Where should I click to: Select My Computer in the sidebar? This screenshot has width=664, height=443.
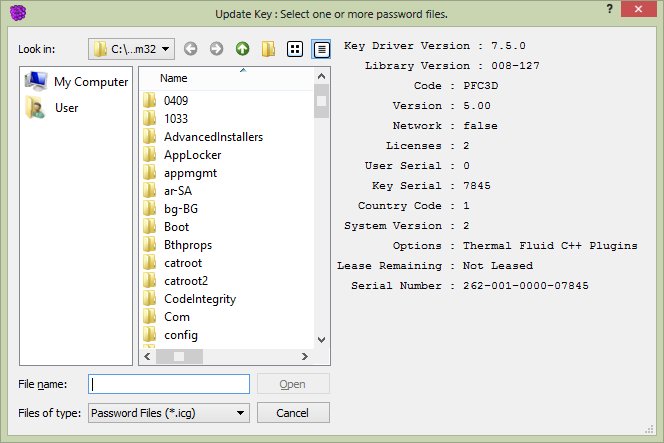77,81
